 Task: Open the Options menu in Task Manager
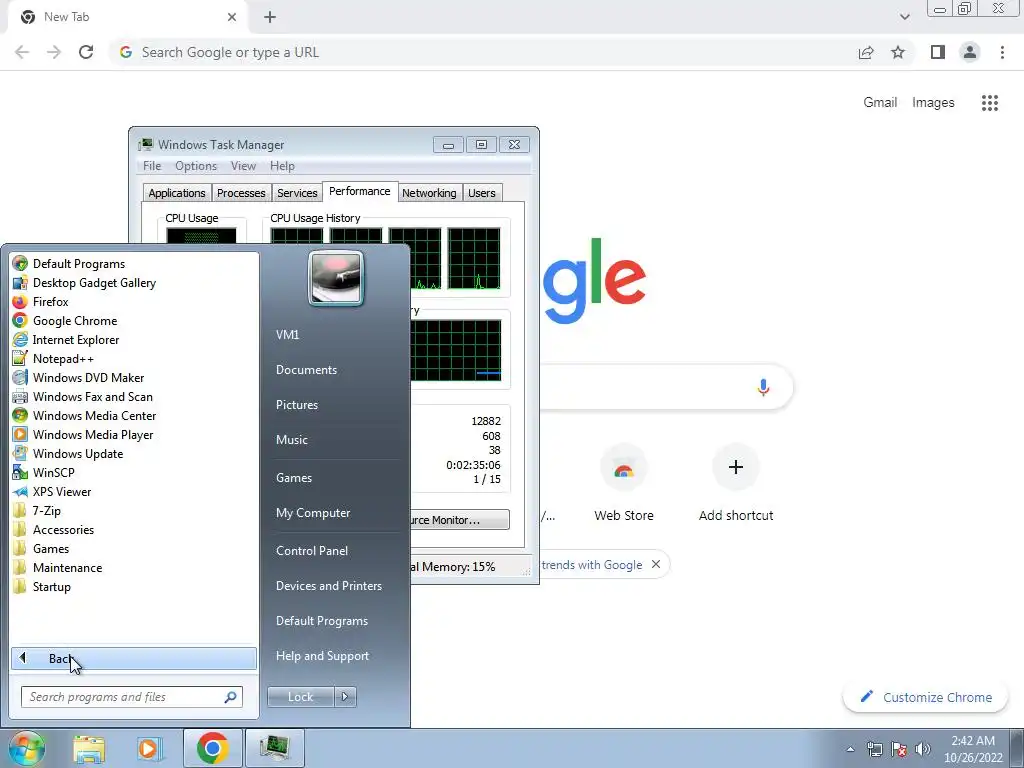point(196,166)
